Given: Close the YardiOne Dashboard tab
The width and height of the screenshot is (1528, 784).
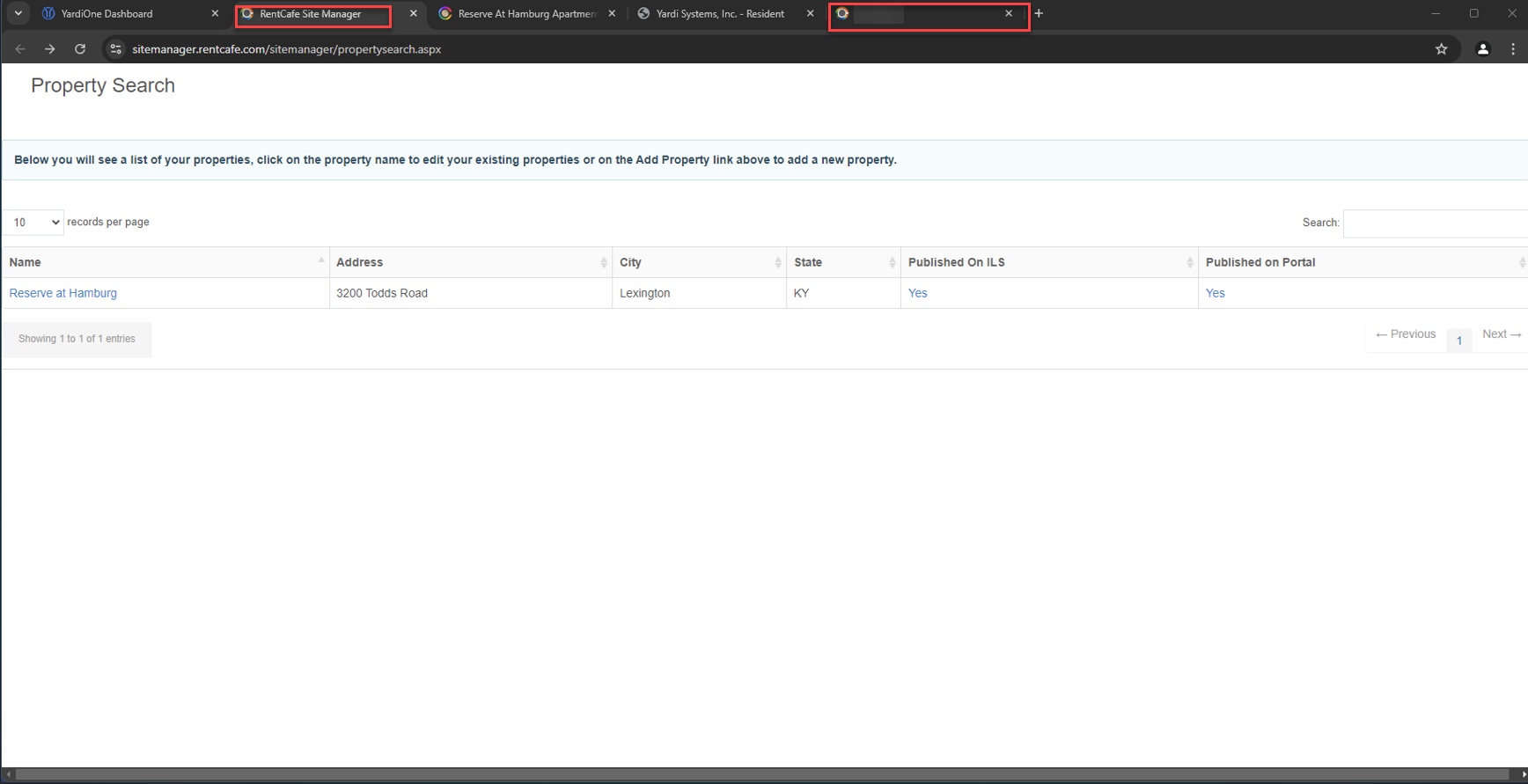Looking at the screenshot, I should click(215, 13).
